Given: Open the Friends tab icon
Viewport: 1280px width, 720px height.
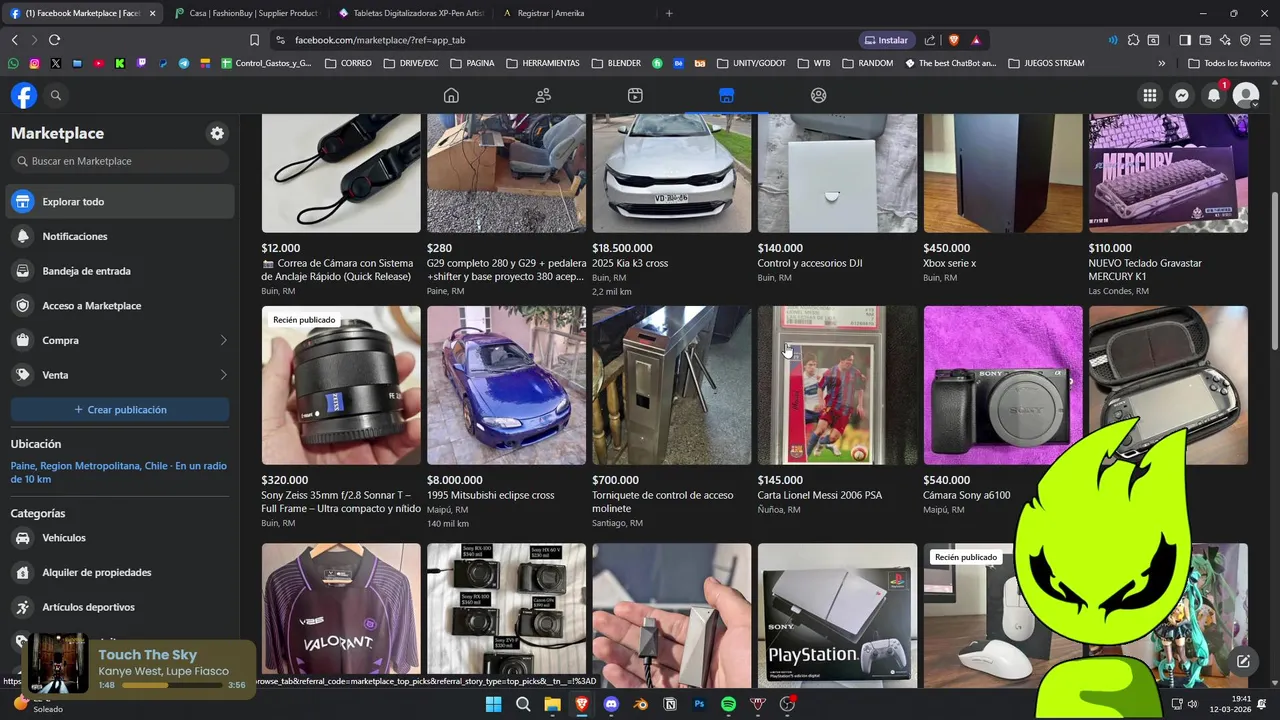Looking at the screenshot, I should point(543,95).
